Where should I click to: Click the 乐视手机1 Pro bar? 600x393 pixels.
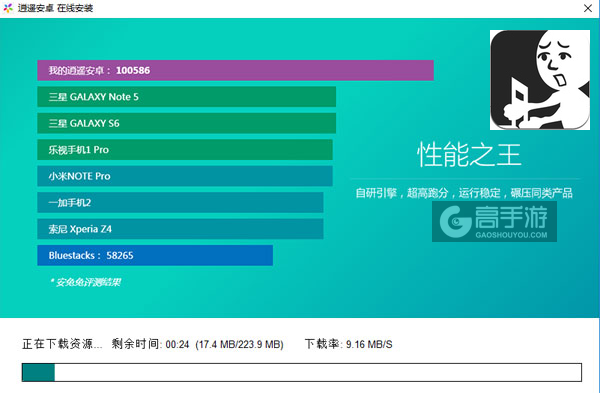click(185, 150)
